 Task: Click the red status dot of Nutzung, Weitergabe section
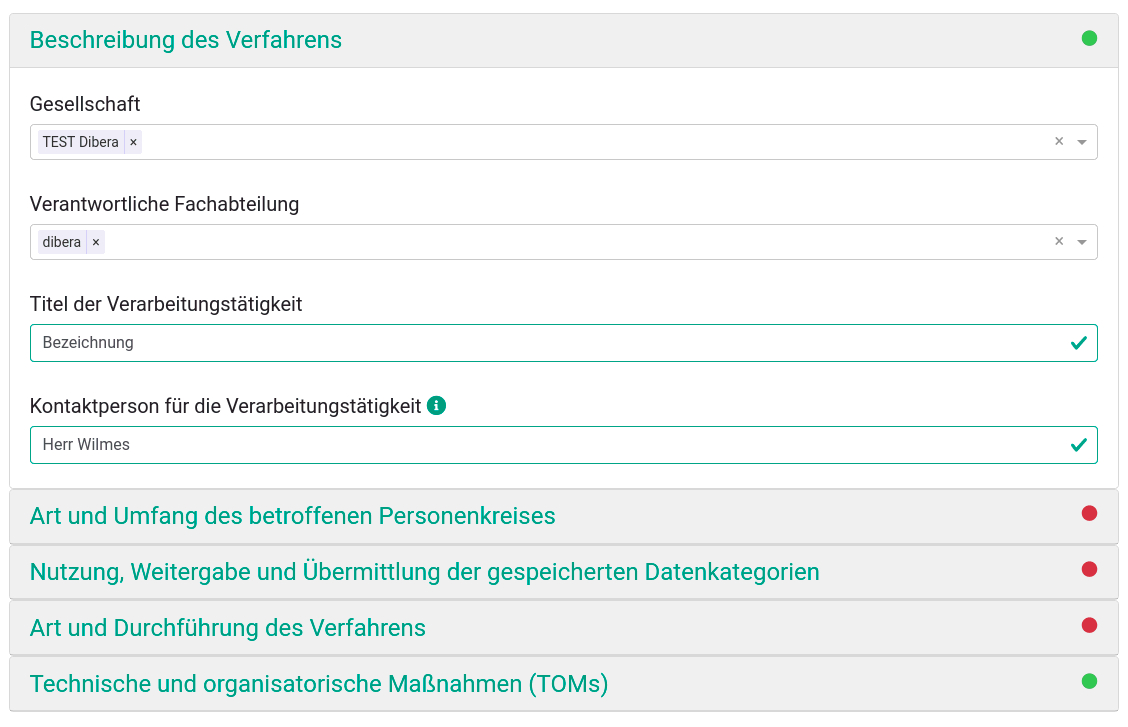pyautogui.click(x=1089, y=569)
